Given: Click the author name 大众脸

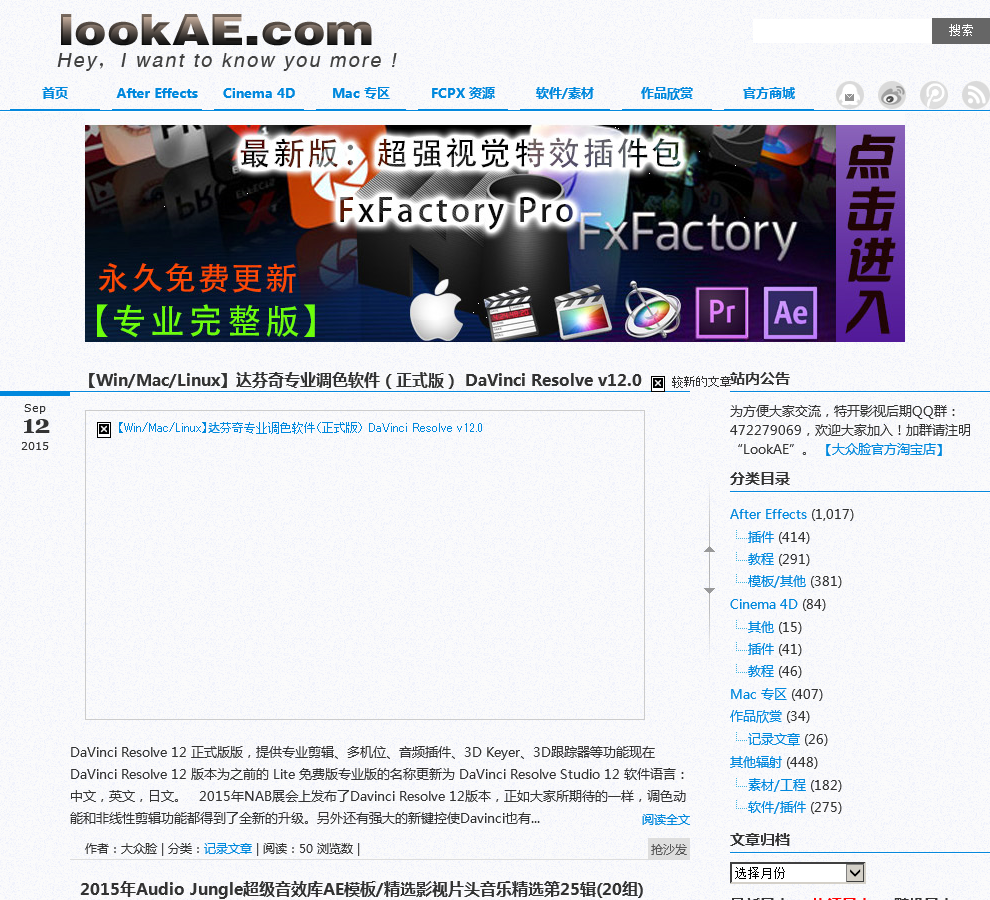Looking at the screenshot, I should click(139, 849).
